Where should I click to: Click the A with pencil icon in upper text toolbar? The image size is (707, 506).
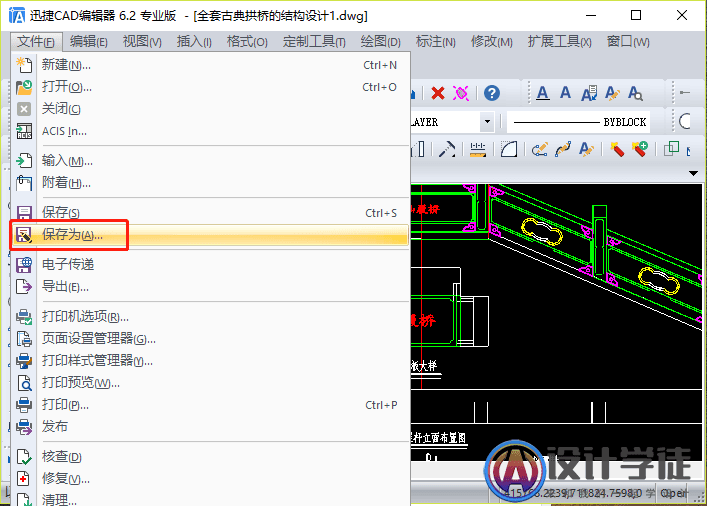point(612,93)
